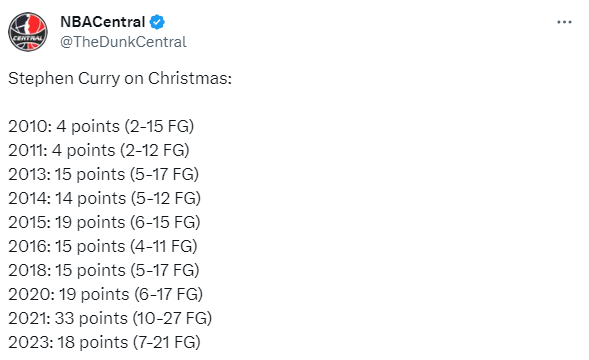Select the 2020: 19 points line
Screen dimensions: 589x360
pos(106,295)
